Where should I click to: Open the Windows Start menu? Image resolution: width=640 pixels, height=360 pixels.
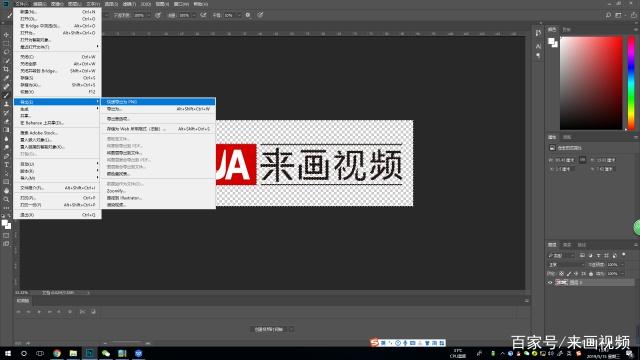[x=8, y=353]
